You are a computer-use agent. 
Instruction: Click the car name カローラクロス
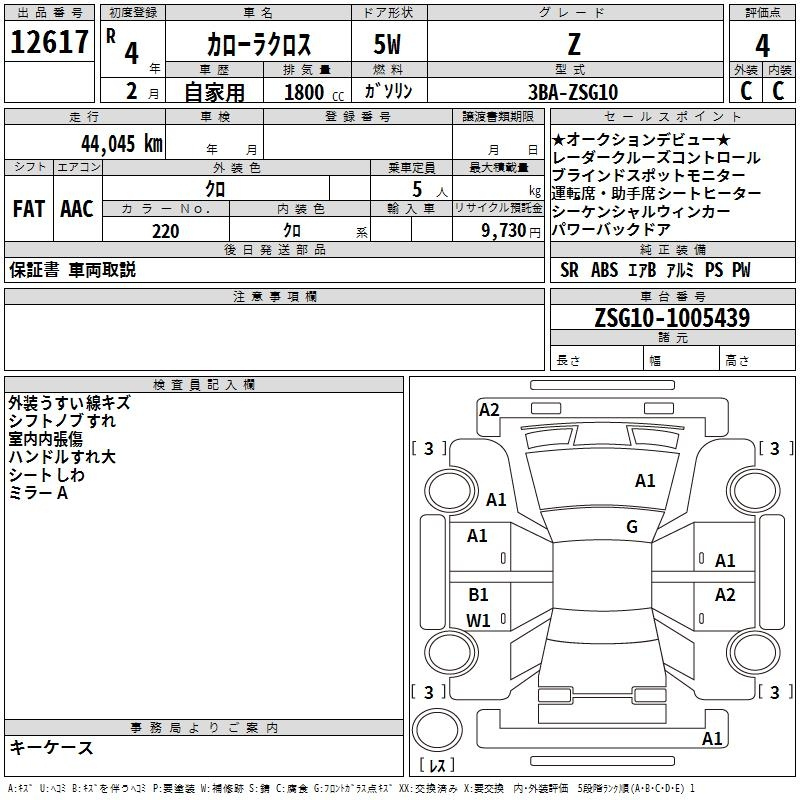coord(259,44)
